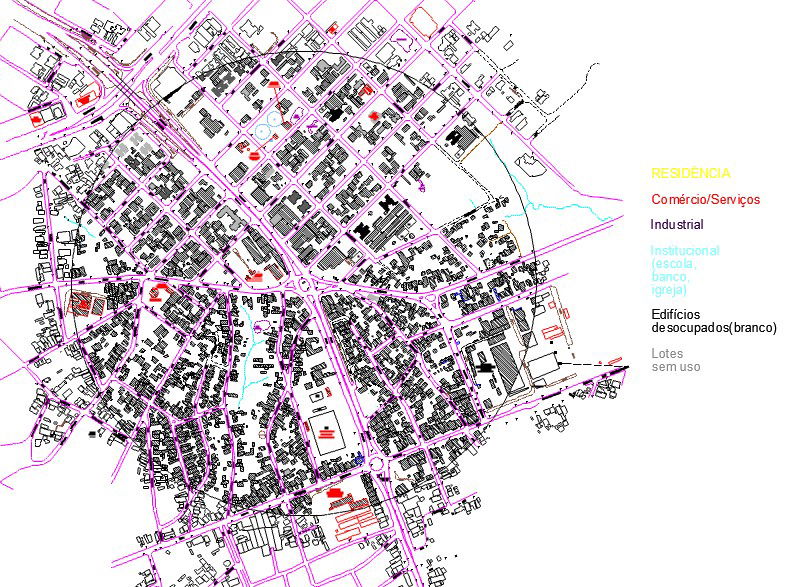The image size is (785, 587).
Task: Select the red outlined rectangle at the map's top edge
Action: point(424,18)
